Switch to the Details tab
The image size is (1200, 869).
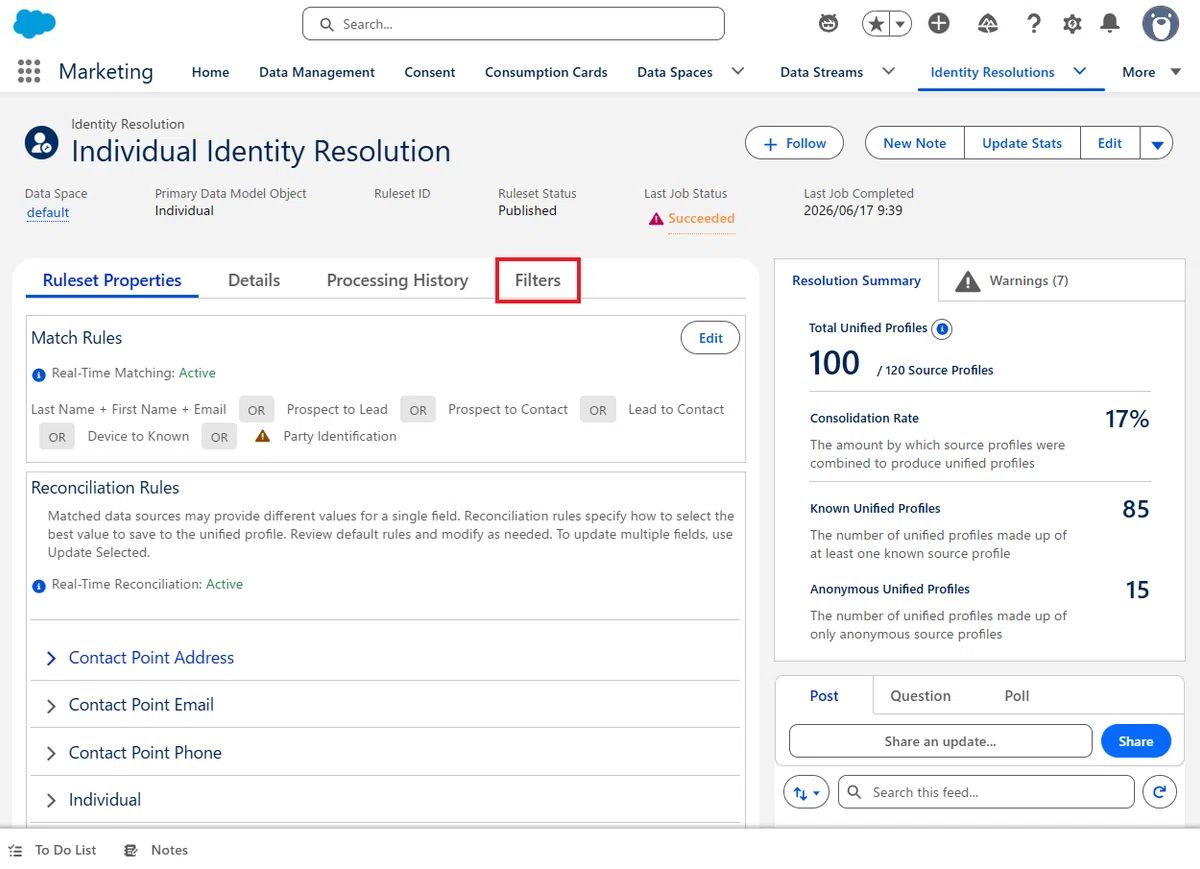pos(254,280)
